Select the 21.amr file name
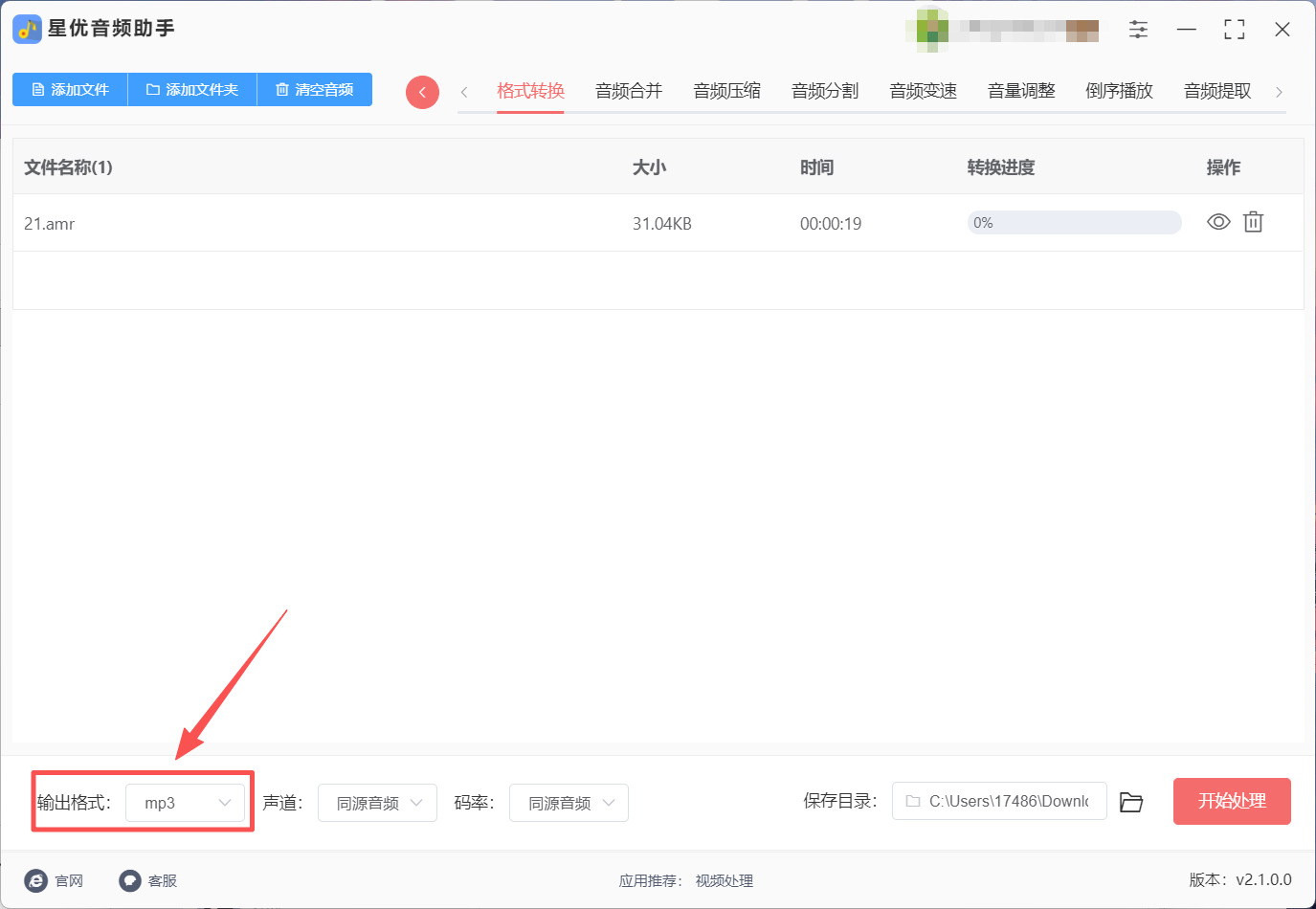The width and height of the screenshot is (1316, 909). click(x=50, y=224)
